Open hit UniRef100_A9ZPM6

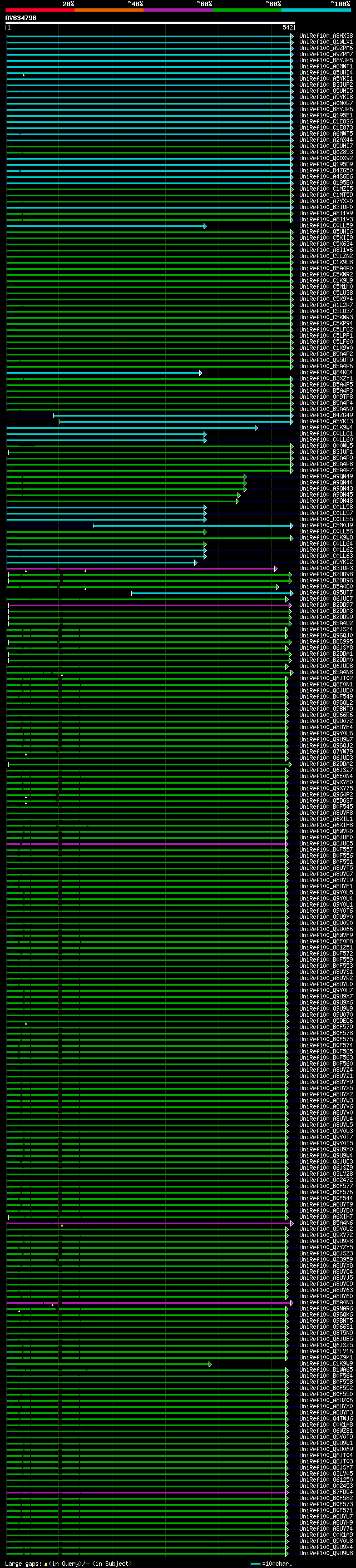pos(325,48)
